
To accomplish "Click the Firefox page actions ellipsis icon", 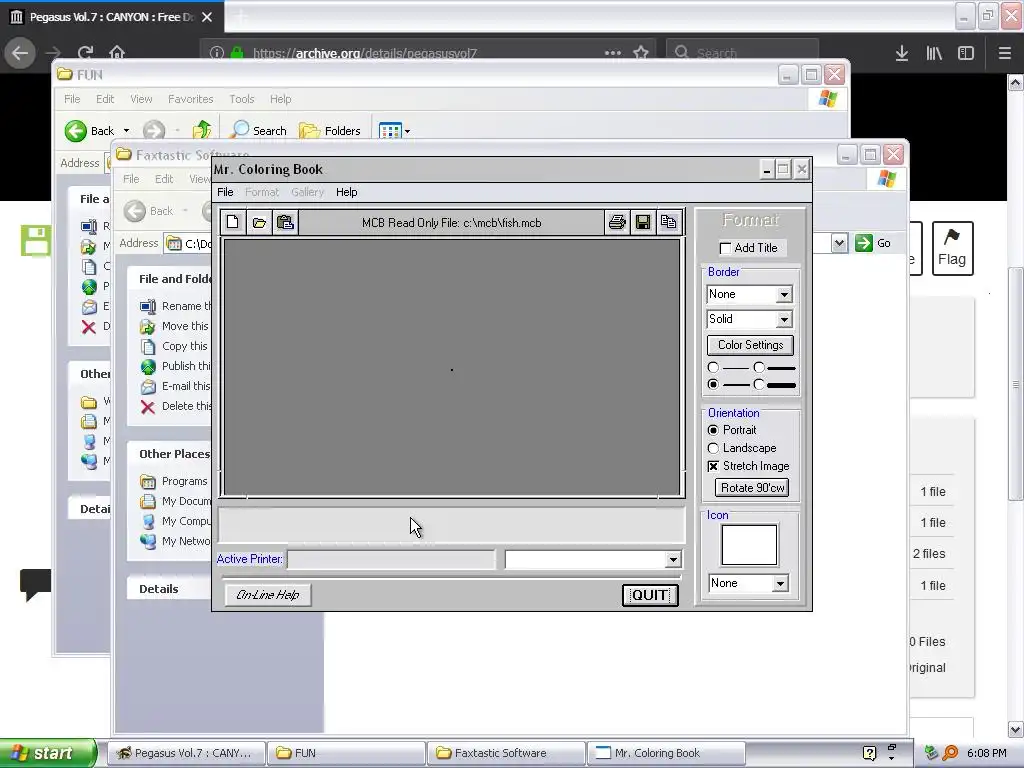I will (613, 53).
